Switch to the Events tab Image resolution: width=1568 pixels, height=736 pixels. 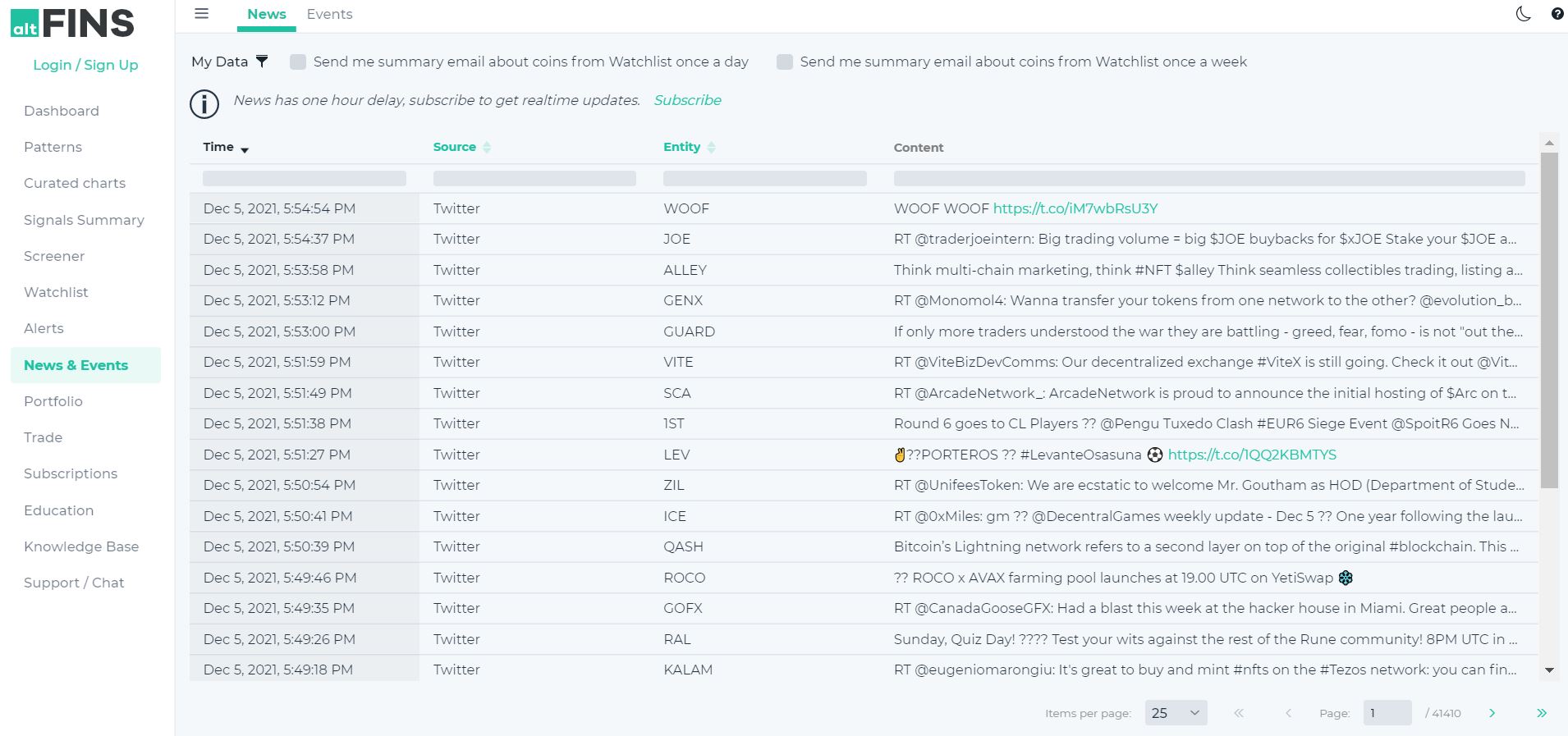(x=329, y=14)
